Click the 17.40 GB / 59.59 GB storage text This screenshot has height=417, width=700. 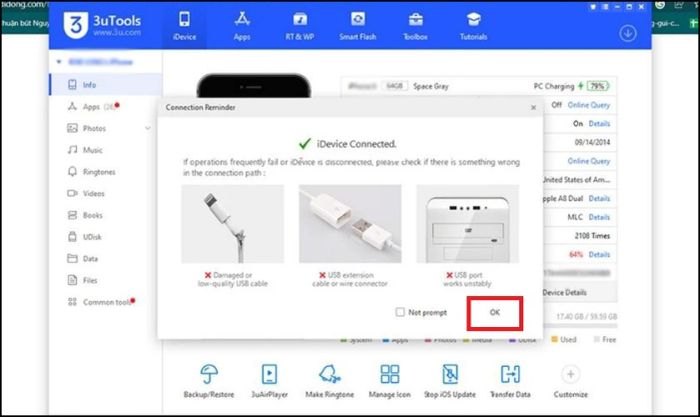tap(587, 317)
